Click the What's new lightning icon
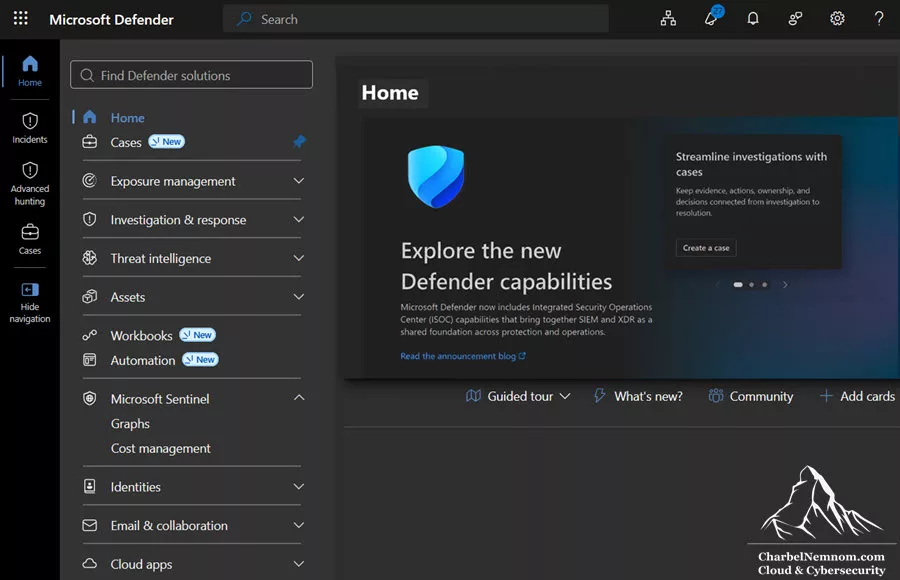 (x=599, y=396)
